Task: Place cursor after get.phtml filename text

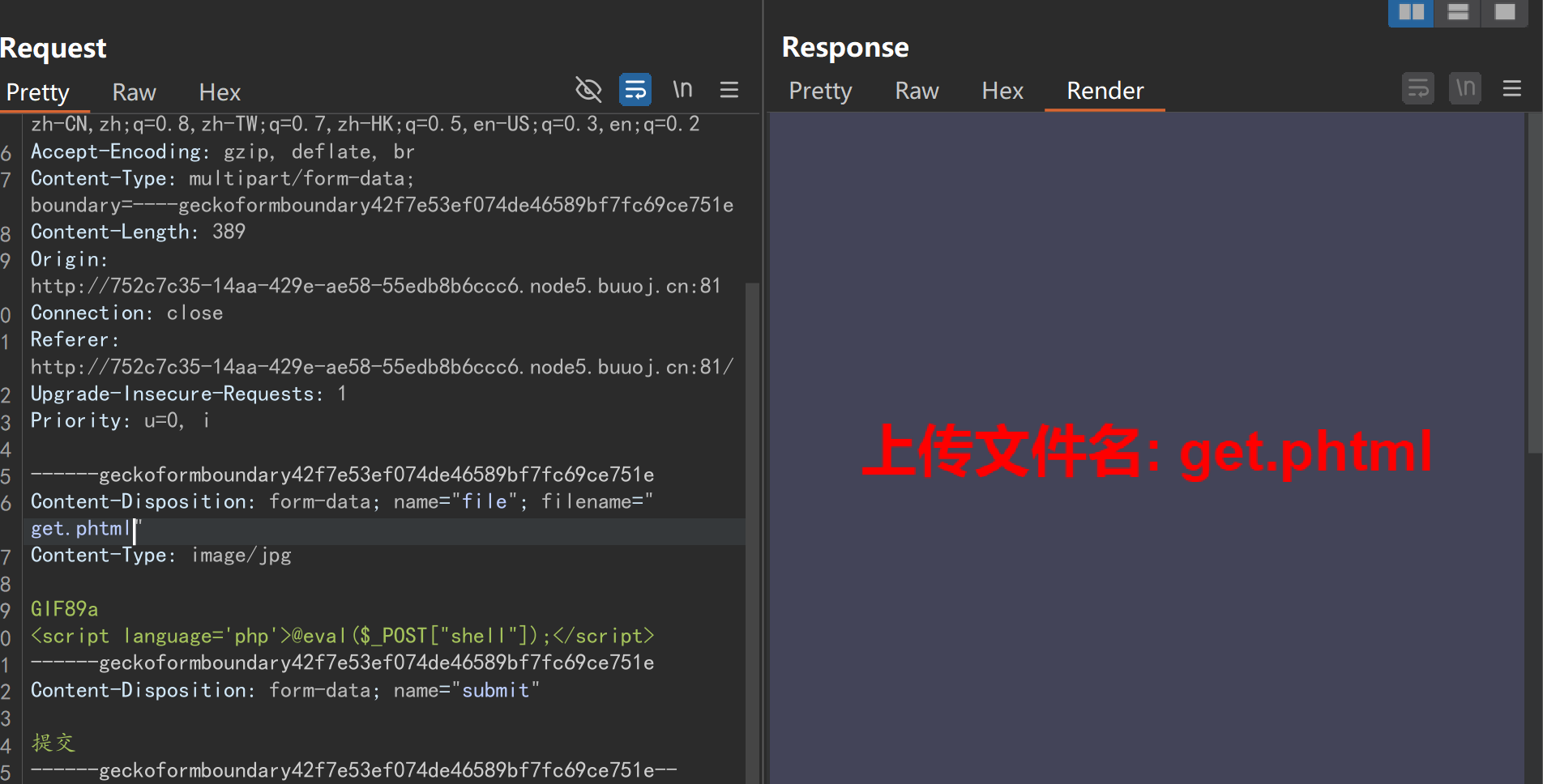Action: pos(134,528)
